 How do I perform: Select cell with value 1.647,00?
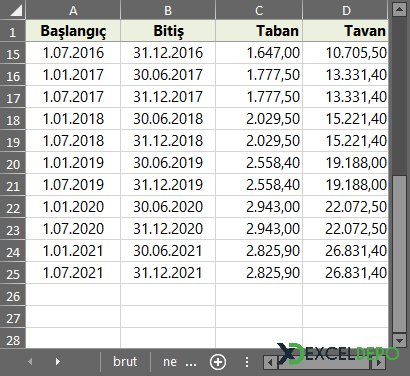[x=259, y=53]
